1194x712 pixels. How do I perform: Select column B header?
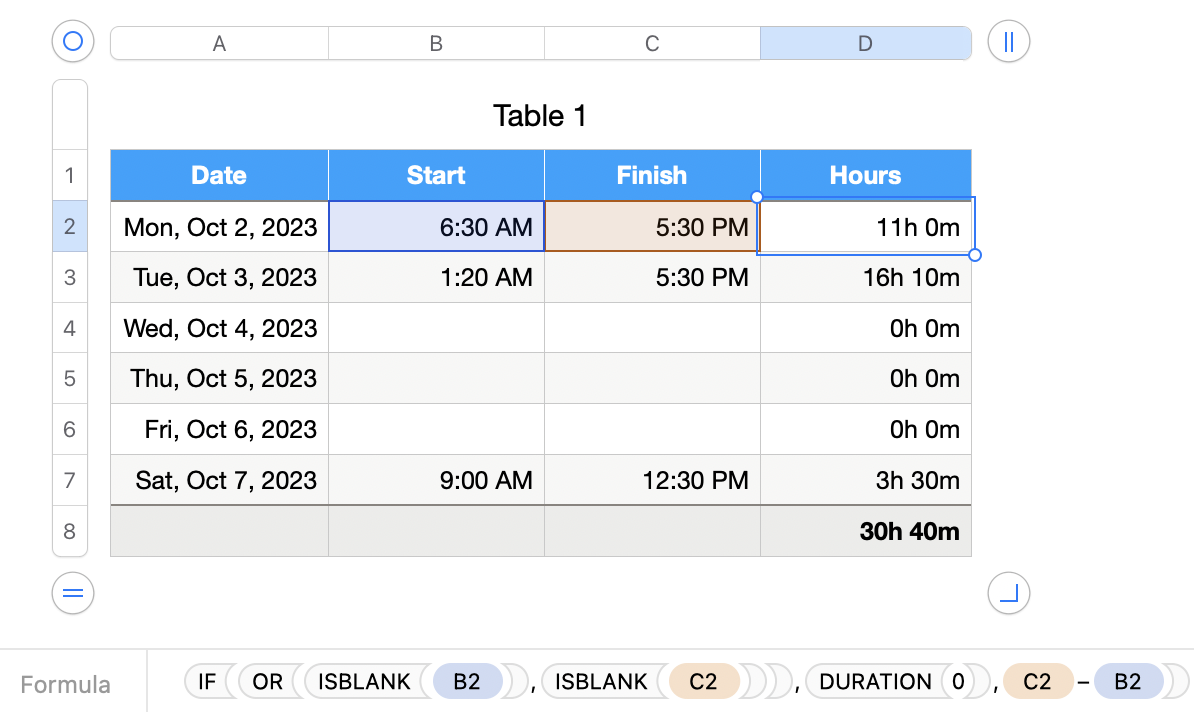point(436,43)
